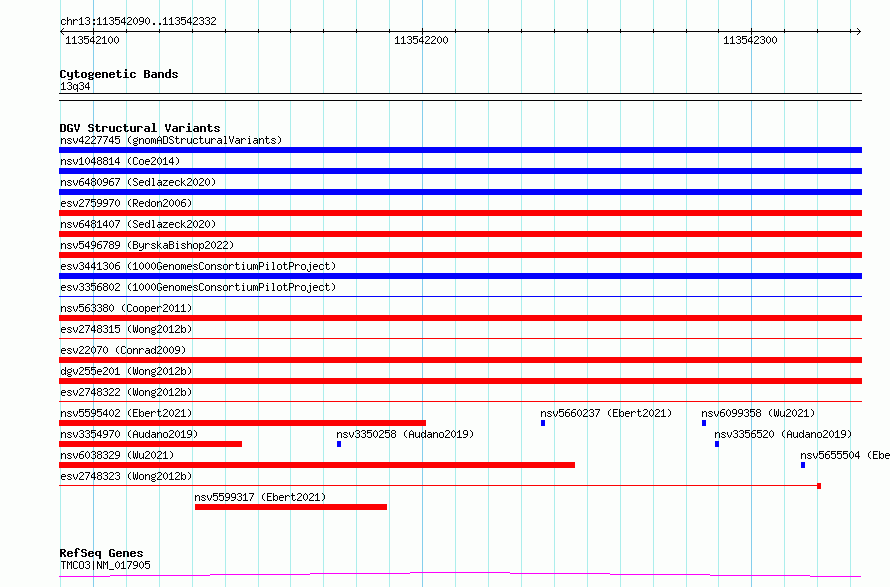Click the blue bar under nsv4227745

coord(460,150)
